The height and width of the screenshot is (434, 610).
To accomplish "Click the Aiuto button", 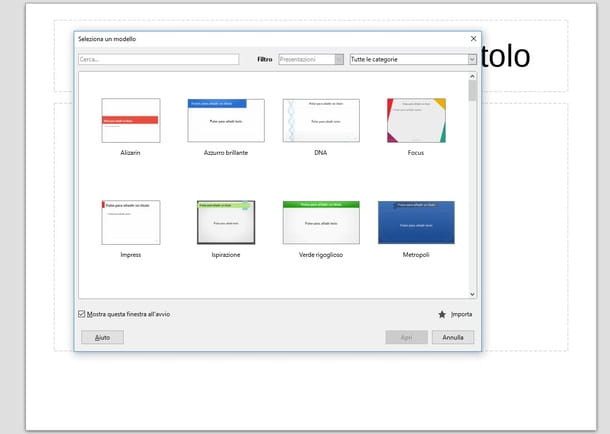I will pyautogui.click(x=102, y=337).
